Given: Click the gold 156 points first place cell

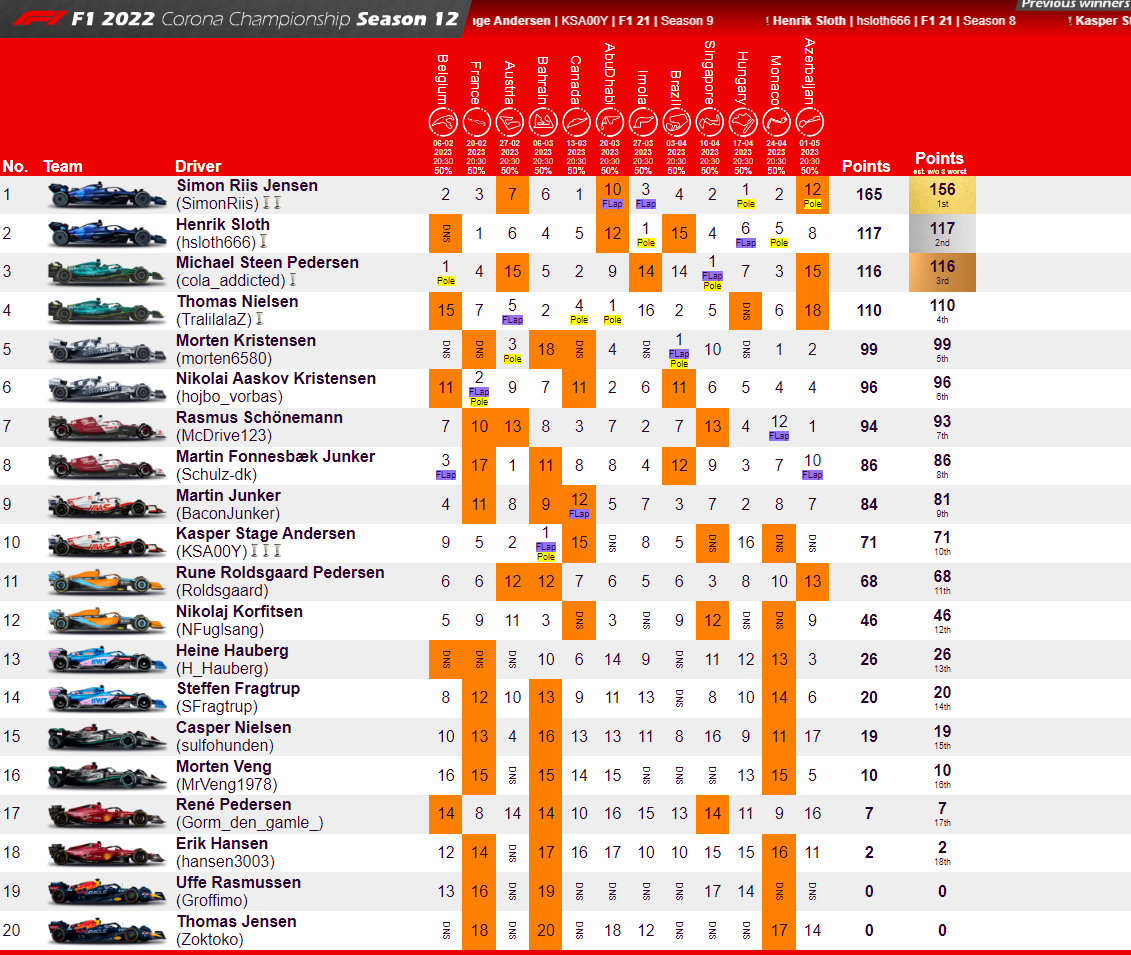Looking at the screenshot, I should (x=941, y=195).
